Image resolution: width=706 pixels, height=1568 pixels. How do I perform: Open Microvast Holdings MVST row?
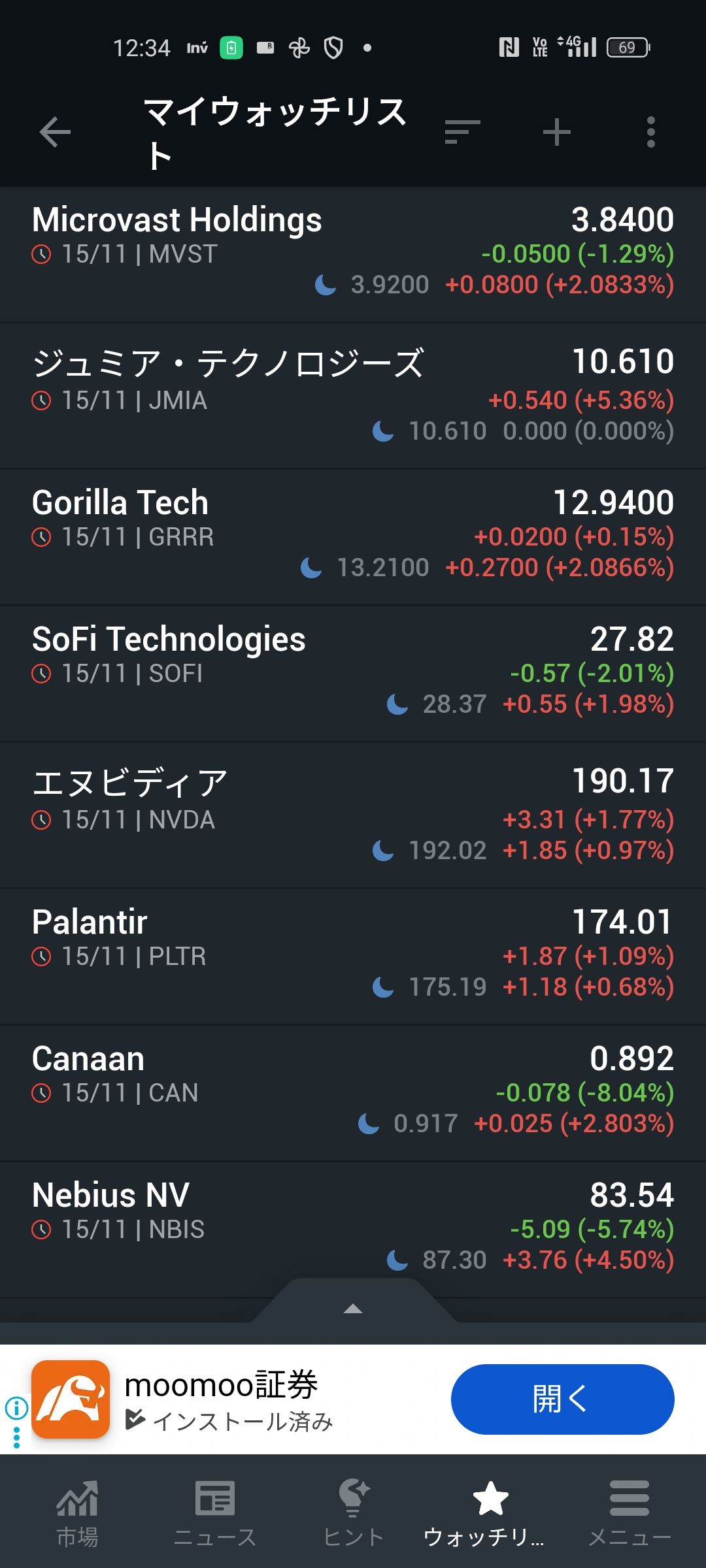(x=353, y=253)
